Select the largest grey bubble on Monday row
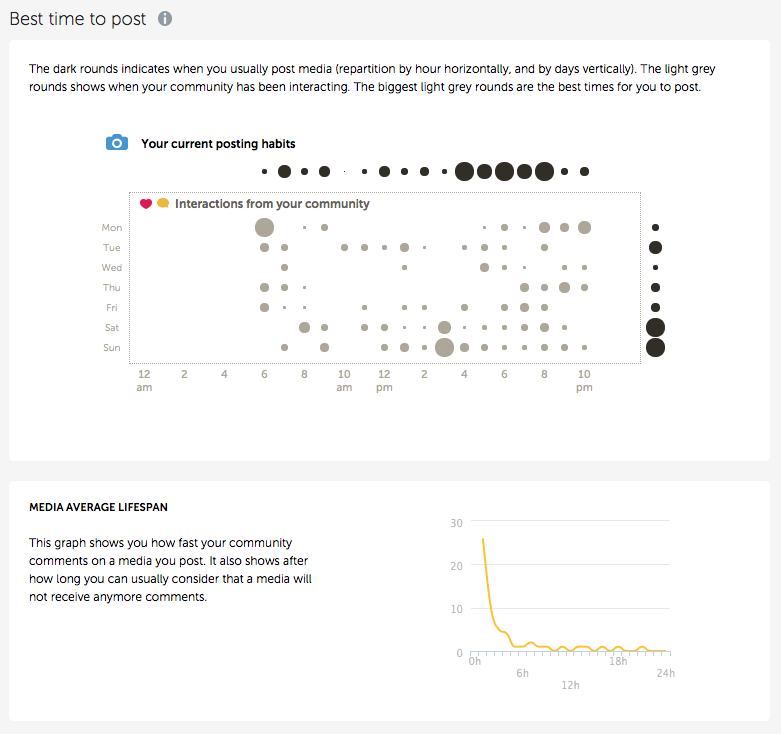781x734 pixels. coord(264,228)
